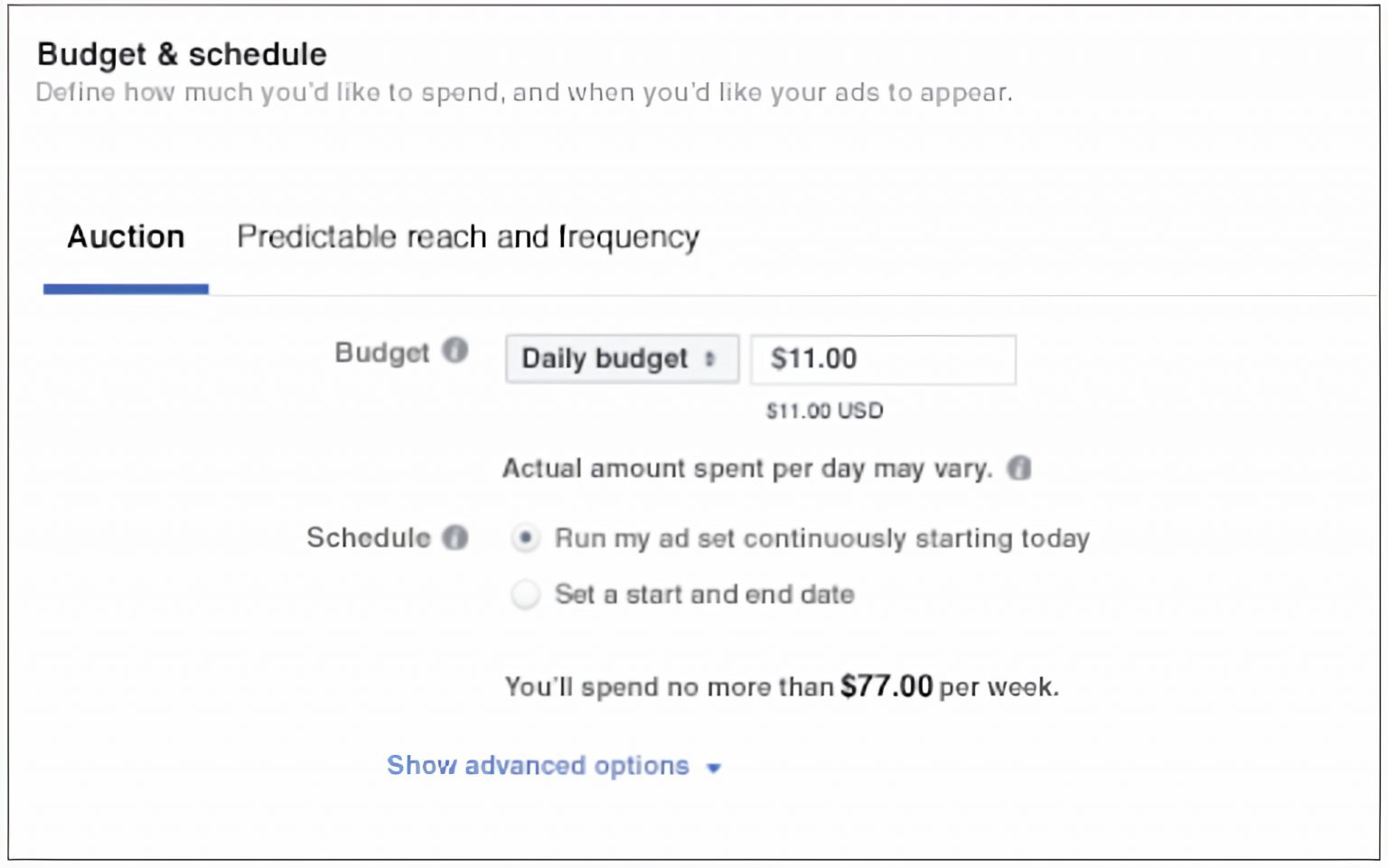Image resolution: width=1388 pixels, height=868 pixels.
Task: Click the 'Budget & schedule' heading
Action: pos(181,54)
